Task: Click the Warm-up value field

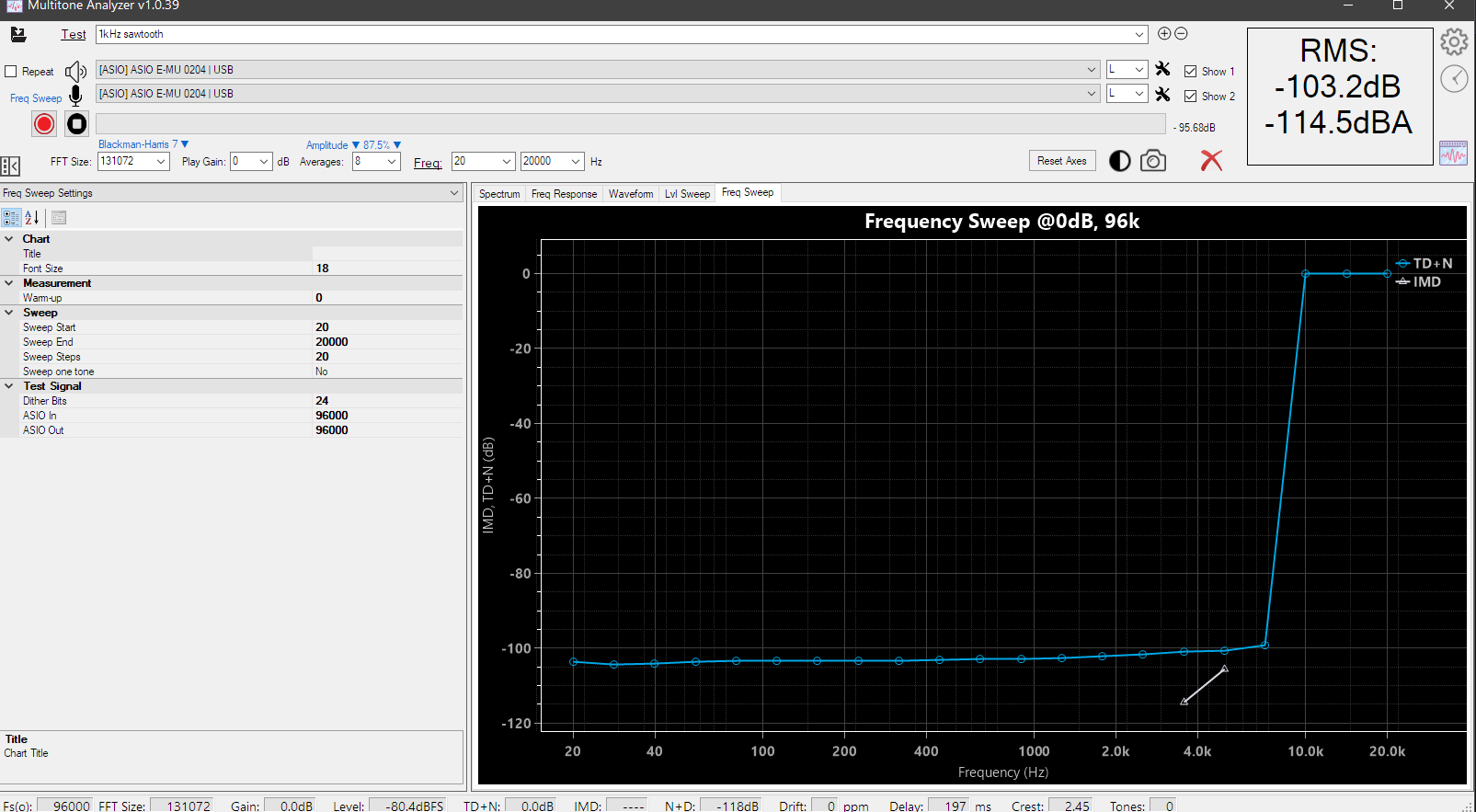Action: pyautogui.click(x=387, y=298)
